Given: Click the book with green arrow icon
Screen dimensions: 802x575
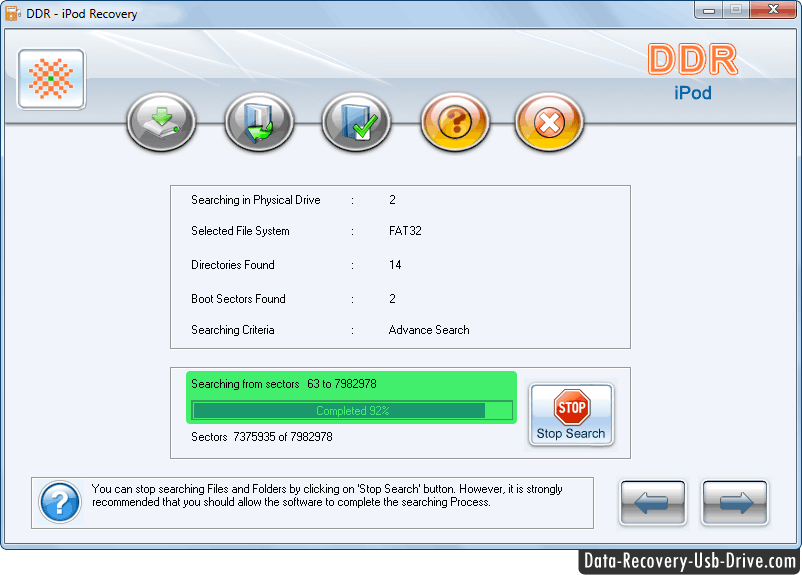Looking at the screenshot, I should 259,122.
